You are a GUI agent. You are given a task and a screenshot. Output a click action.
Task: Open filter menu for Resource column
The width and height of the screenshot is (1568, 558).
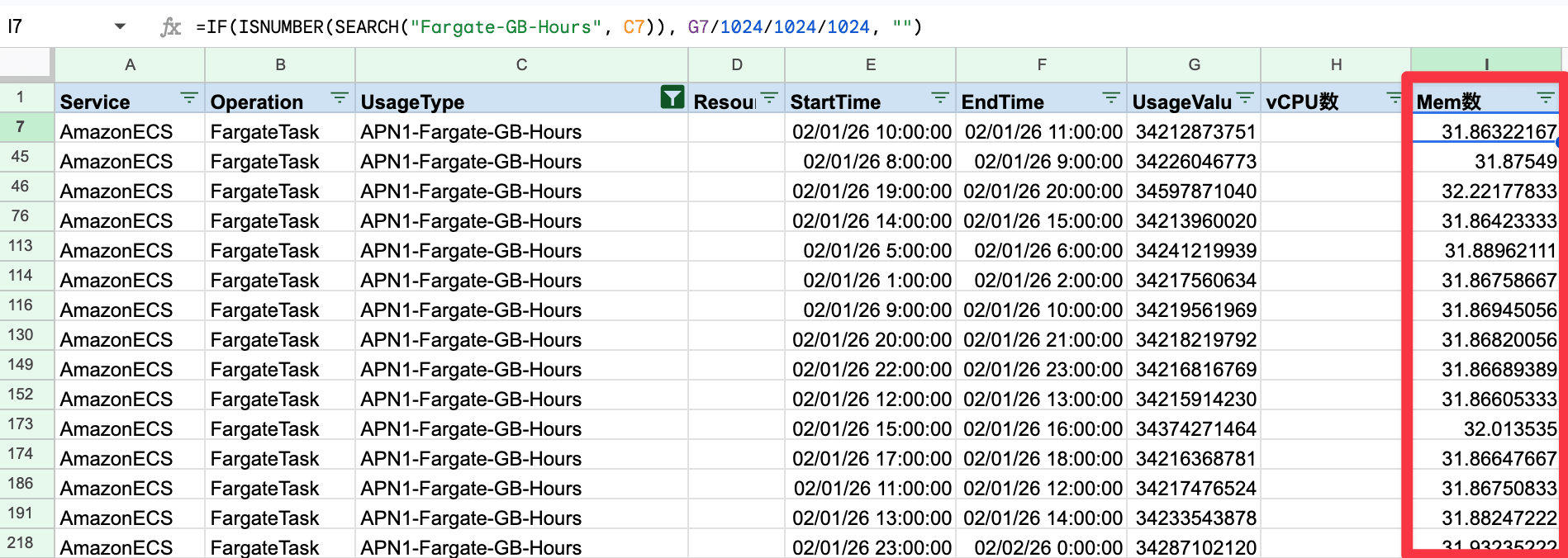[x=769, y=98]
